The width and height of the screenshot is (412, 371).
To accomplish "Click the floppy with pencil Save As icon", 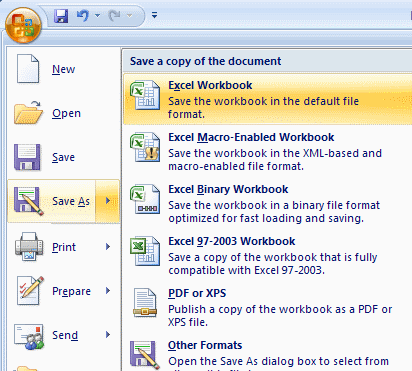I will pos(28,201).
